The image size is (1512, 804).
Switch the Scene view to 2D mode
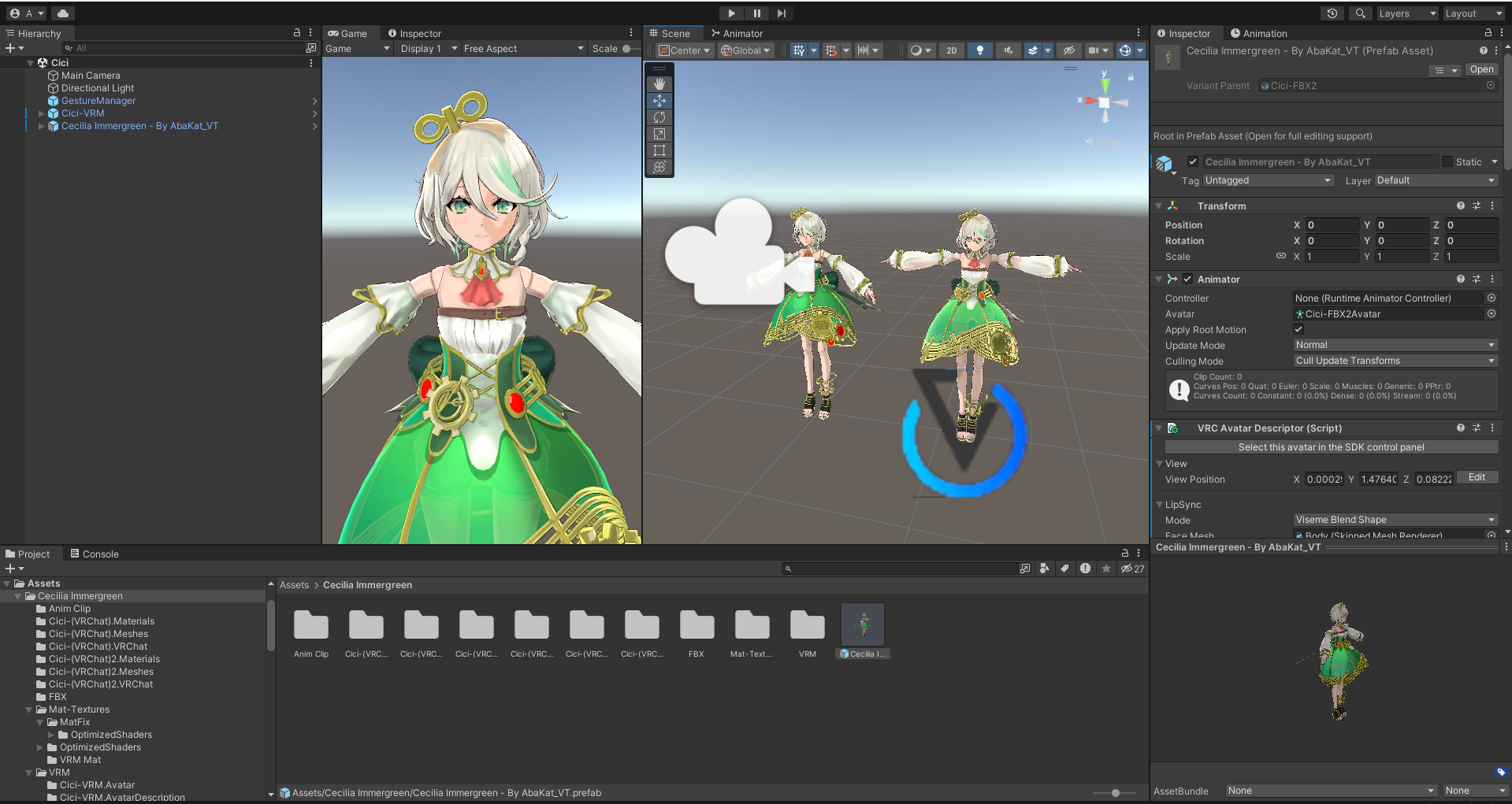pos(951,50)
